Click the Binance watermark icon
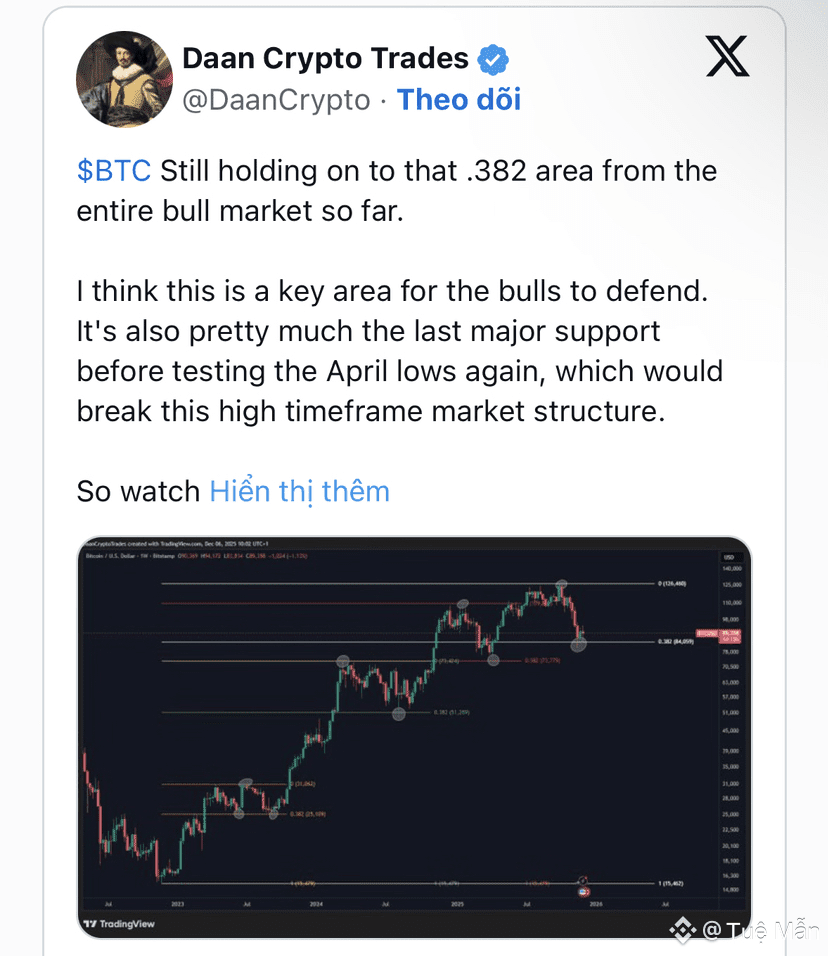 pos(684,930)
